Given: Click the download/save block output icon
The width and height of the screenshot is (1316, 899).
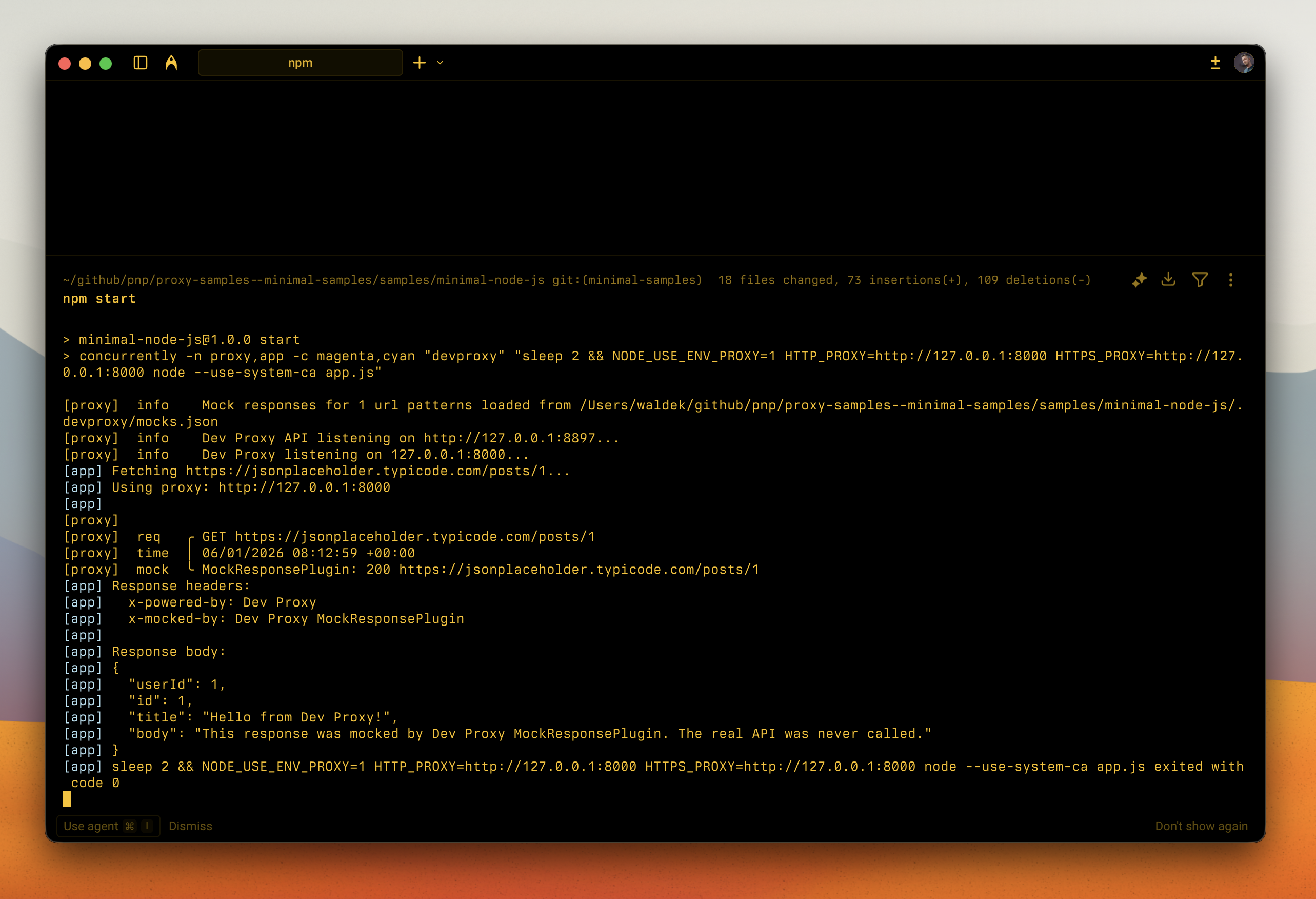Looking at the screenshot, I should point(1168,279).
